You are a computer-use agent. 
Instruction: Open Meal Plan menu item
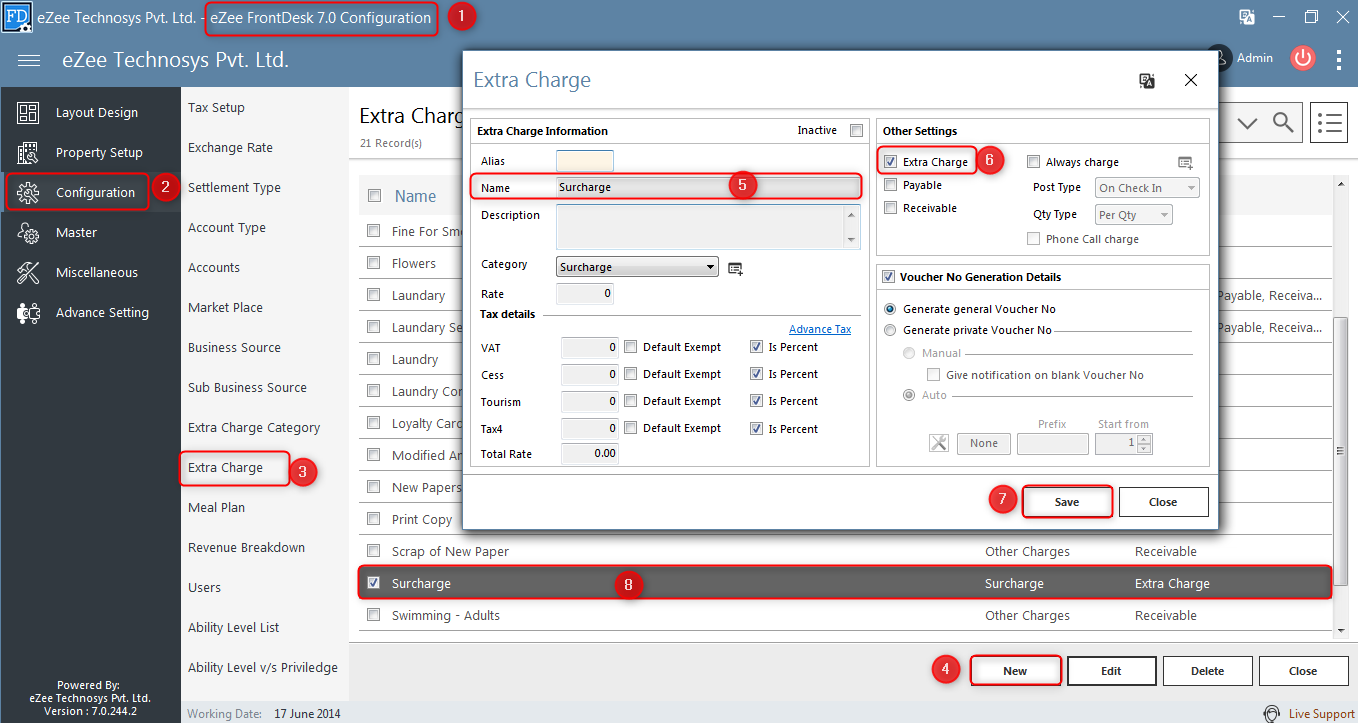(x=216, y=508)
